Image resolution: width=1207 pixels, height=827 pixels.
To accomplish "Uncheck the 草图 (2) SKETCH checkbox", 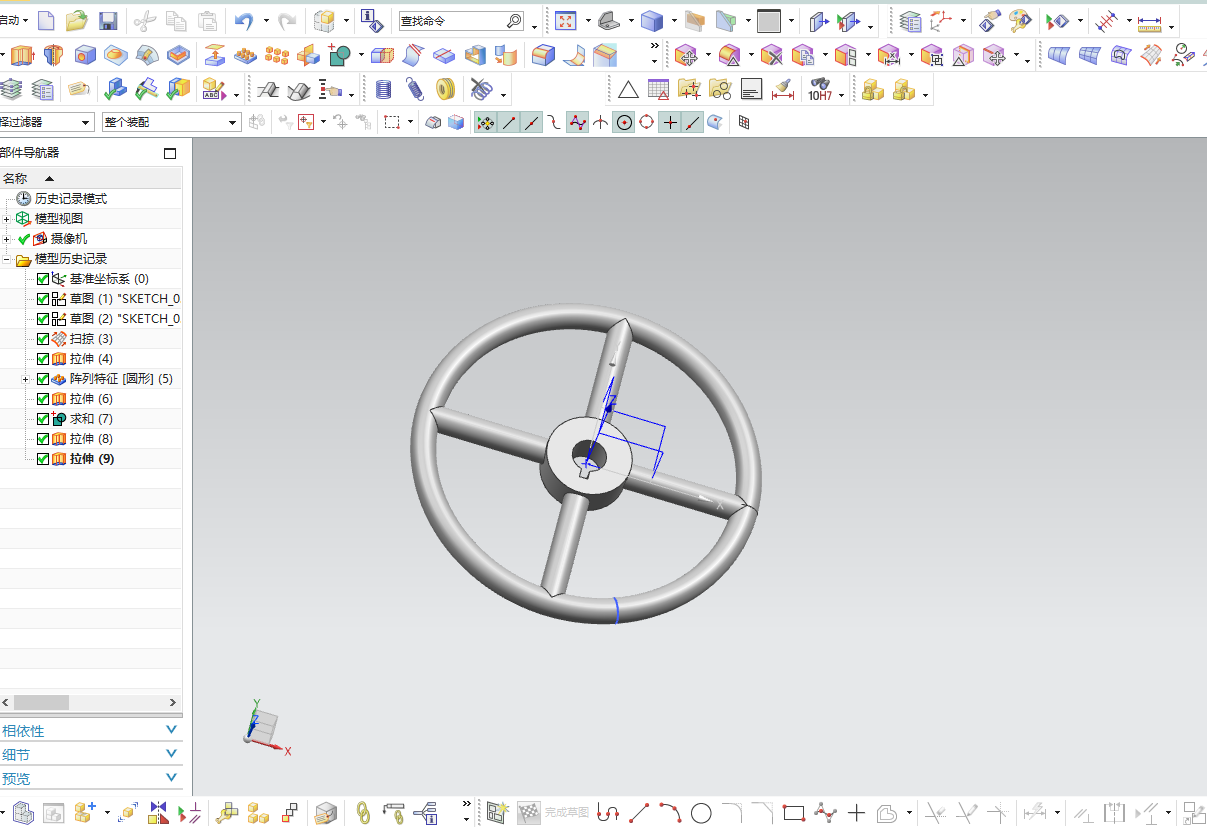I will pos(43,319).
